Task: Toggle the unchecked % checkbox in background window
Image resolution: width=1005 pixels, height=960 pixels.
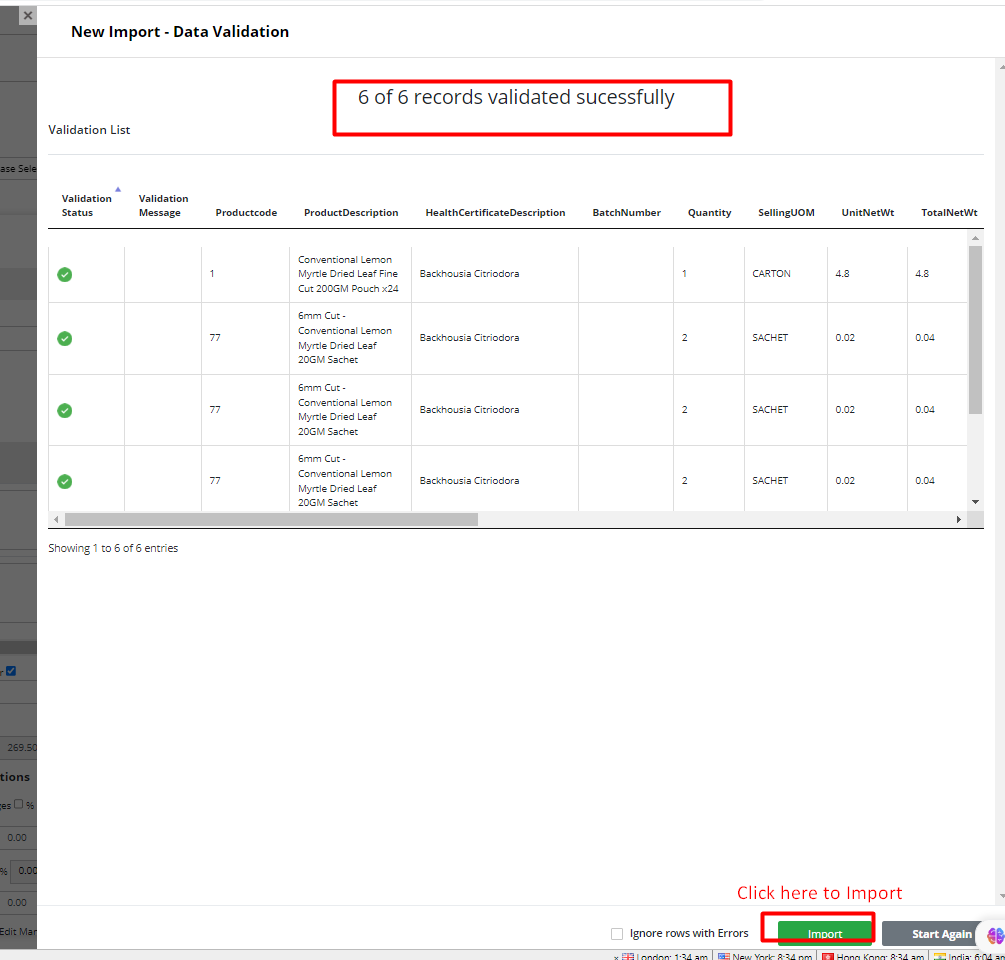Action: [x=19, y=804]
